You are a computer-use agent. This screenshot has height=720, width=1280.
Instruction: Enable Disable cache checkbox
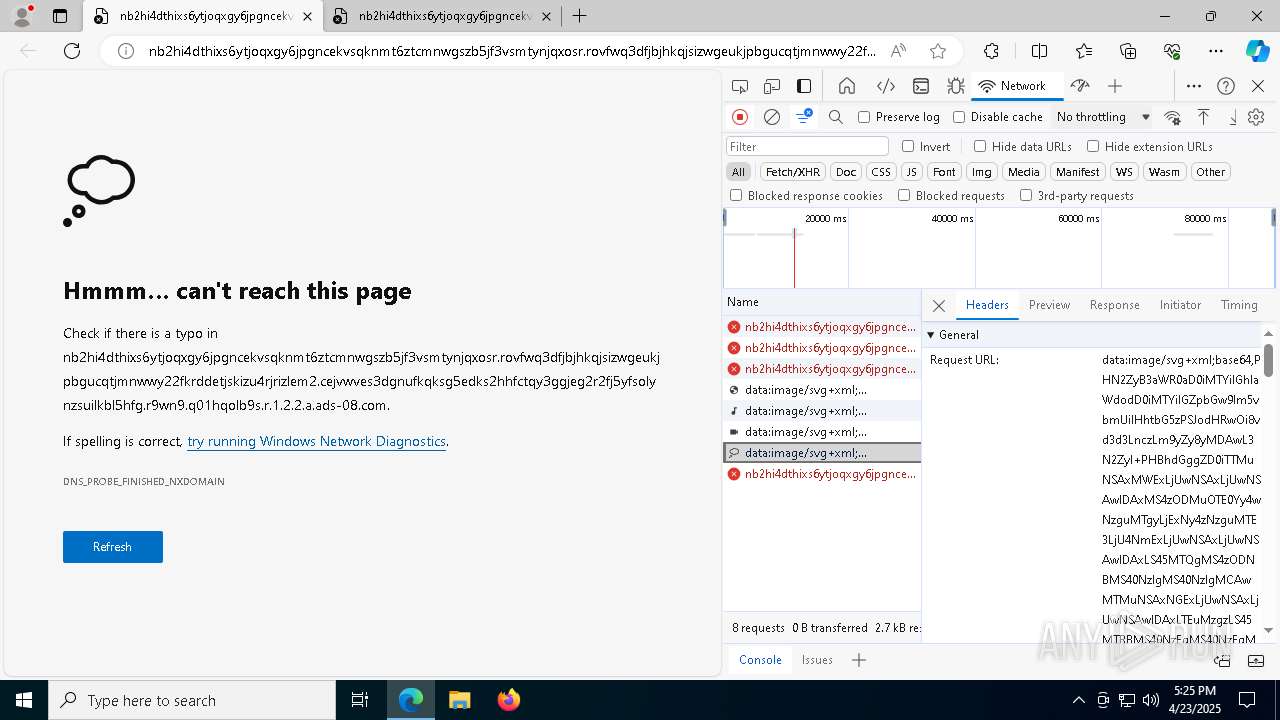click(x=959, y=117)
